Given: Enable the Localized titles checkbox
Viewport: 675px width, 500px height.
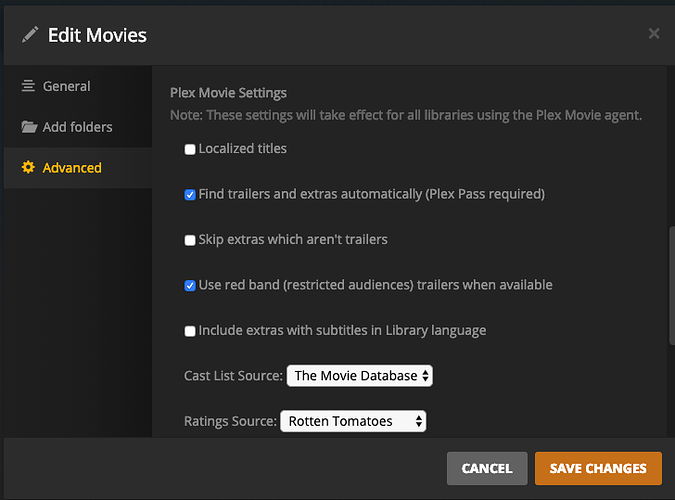Looking at the screenshot, I should tap(190, 149).
